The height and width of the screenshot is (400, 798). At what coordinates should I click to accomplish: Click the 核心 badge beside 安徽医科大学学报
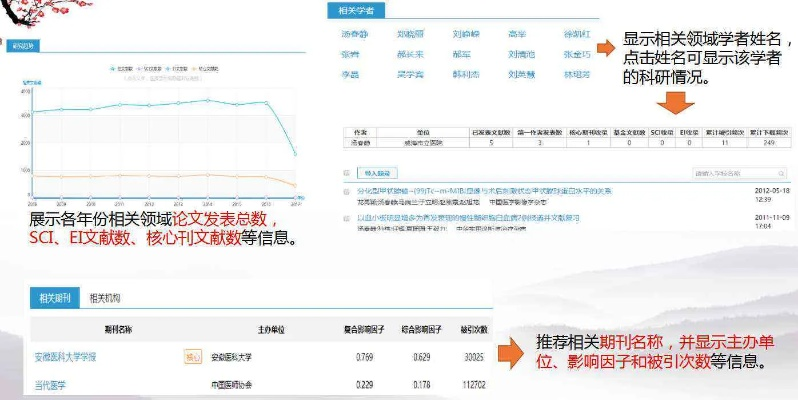tap(191, 356)
